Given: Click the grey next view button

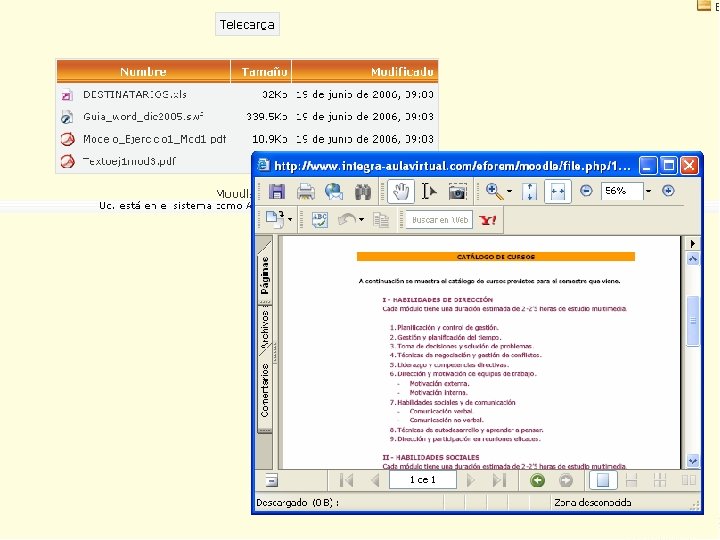Looking at the screenshot, I should pos(566,480).
